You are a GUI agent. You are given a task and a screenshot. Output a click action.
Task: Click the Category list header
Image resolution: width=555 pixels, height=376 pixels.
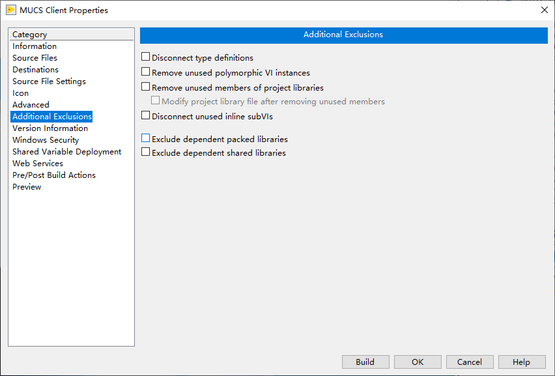71,34
